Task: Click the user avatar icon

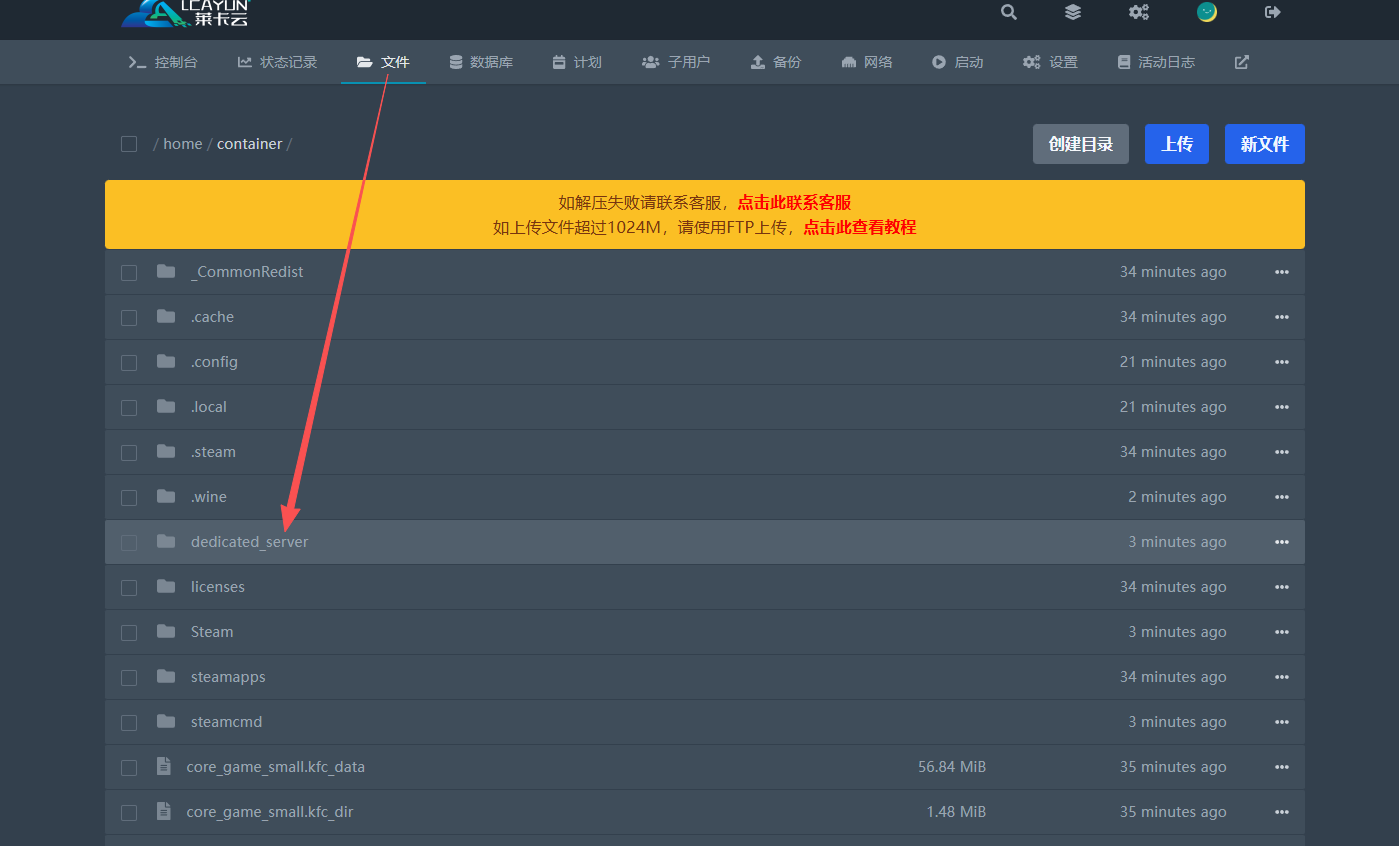Action: [1207, 12]
